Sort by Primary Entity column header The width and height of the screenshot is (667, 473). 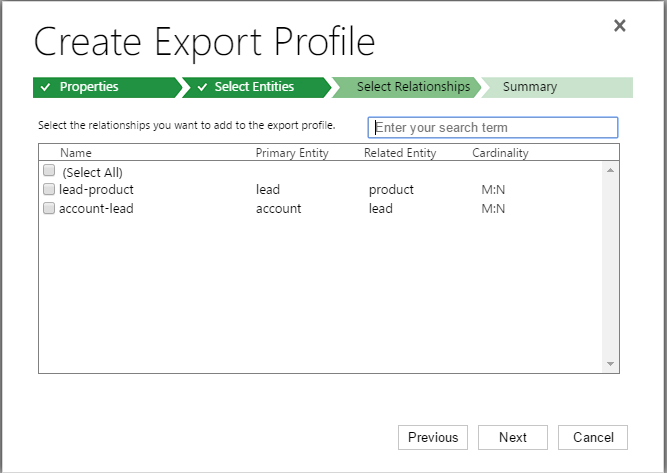[292, 153]
